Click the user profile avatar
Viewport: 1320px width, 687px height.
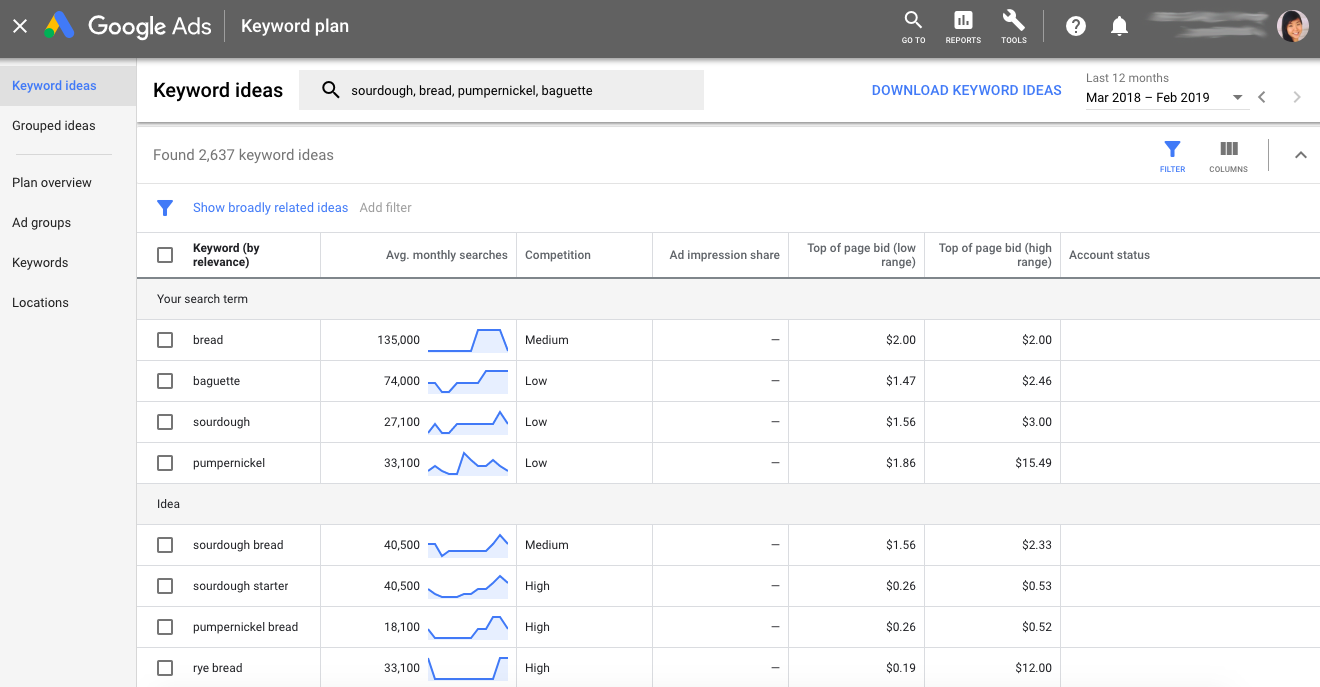tap(1293, 27)
